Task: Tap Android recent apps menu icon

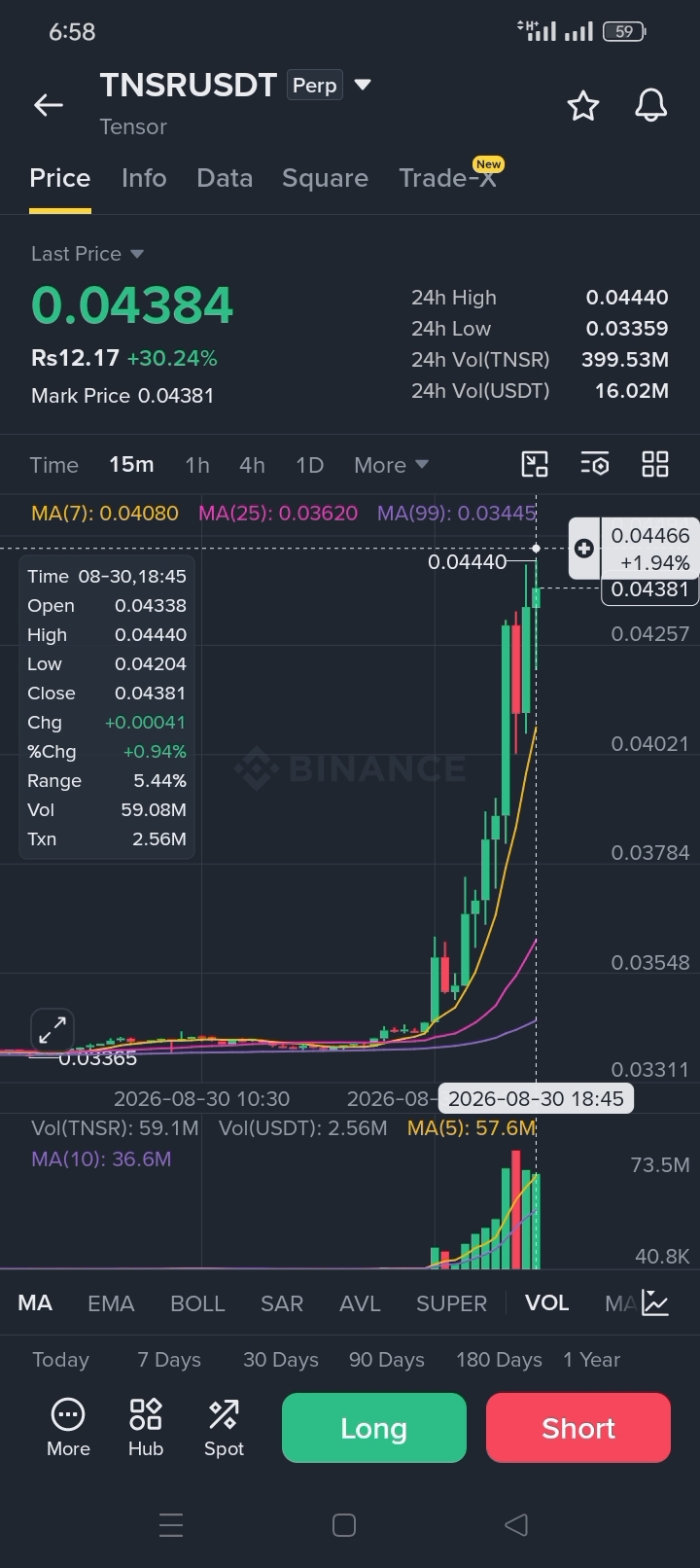Action: (171, 1524)
